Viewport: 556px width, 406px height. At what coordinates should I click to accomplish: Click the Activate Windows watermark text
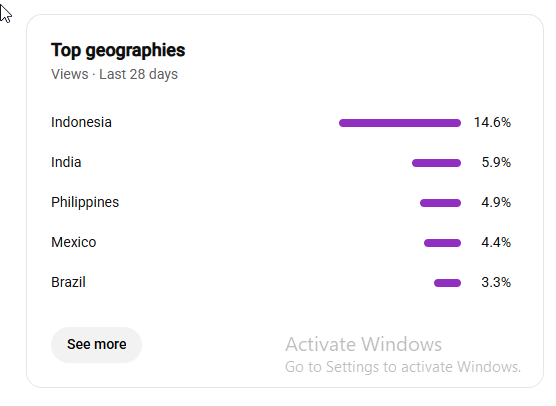tap(363, 344)
